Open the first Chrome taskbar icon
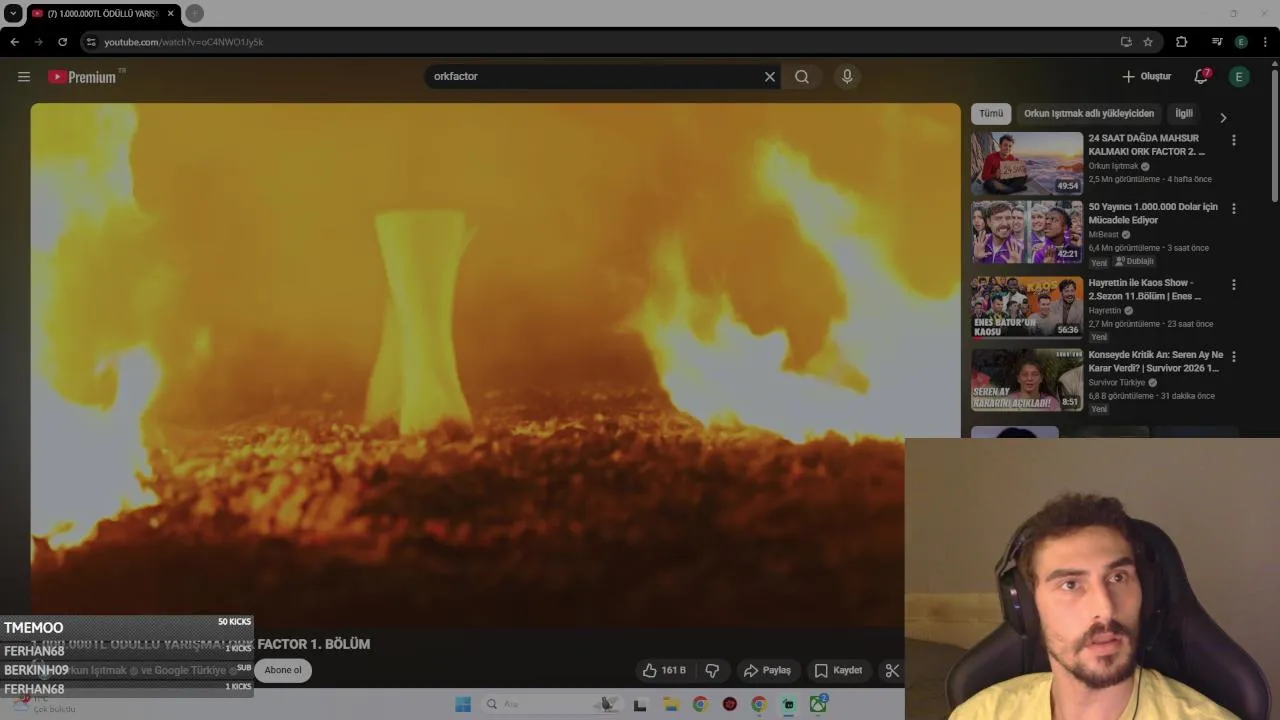This screenshot has height=720, width=1280. pyautogui.click(x=700, y=705)
